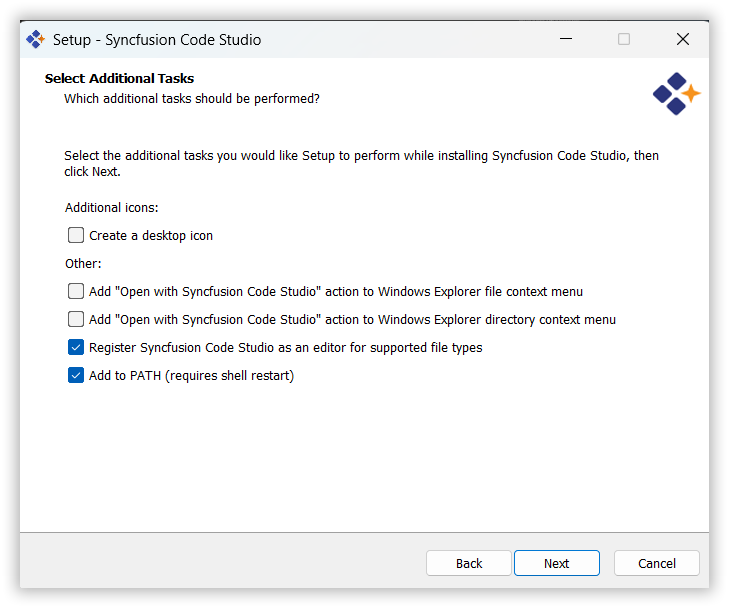Viewport: 729px width, 608px height.
Task: Close the Setup dialog with the X
Action: [683, 40]
